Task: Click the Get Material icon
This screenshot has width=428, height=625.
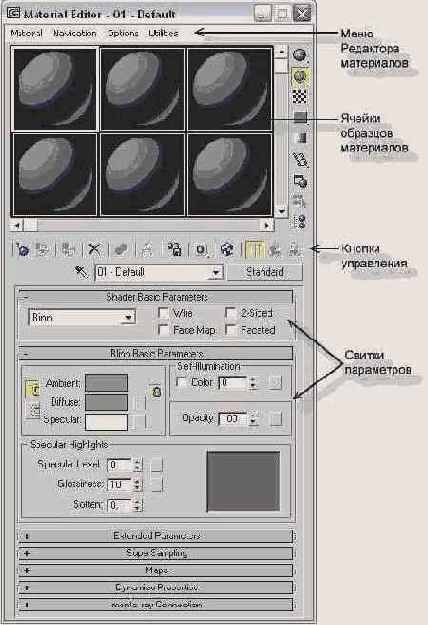Action: tap(23, 250)
